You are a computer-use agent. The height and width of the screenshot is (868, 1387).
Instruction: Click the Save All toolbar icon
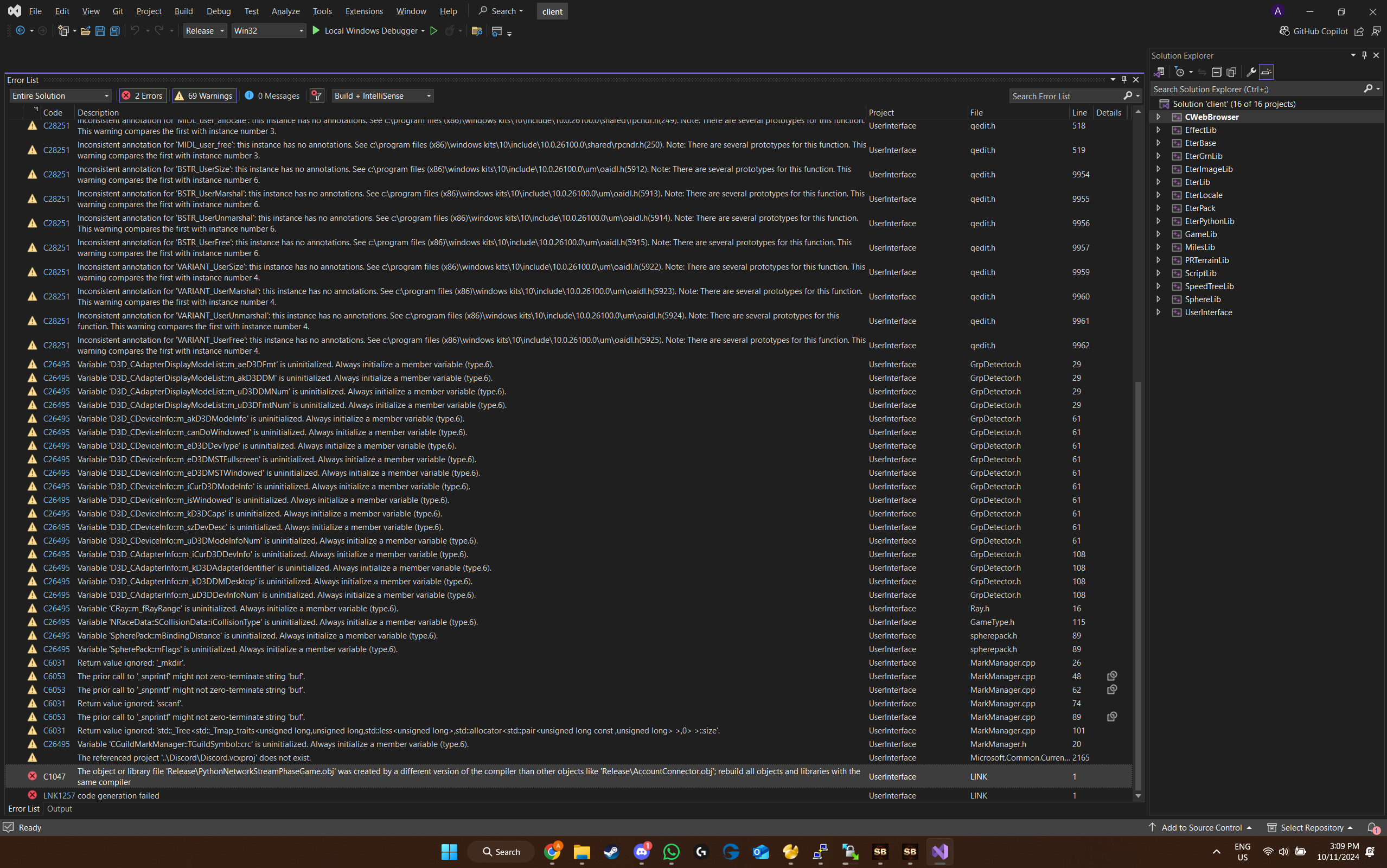pos(115,31)
